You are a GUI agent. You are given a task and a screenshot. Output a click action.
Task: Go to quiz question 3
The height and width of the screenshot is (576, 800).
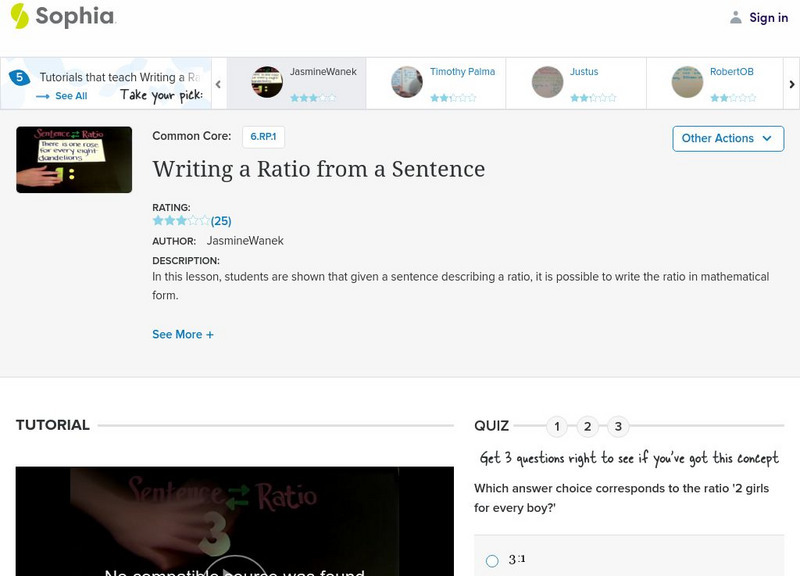[x=619, y=427]
